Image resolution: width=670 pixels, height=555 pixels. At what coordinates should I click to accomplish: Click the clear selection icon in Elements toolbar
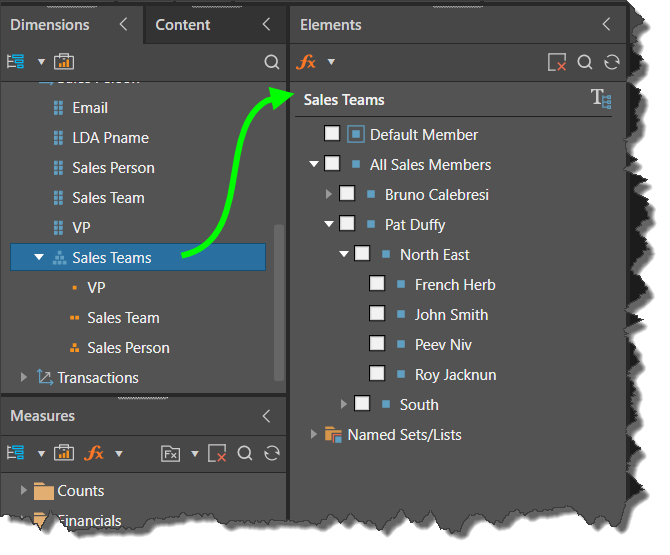pos(557,62)
